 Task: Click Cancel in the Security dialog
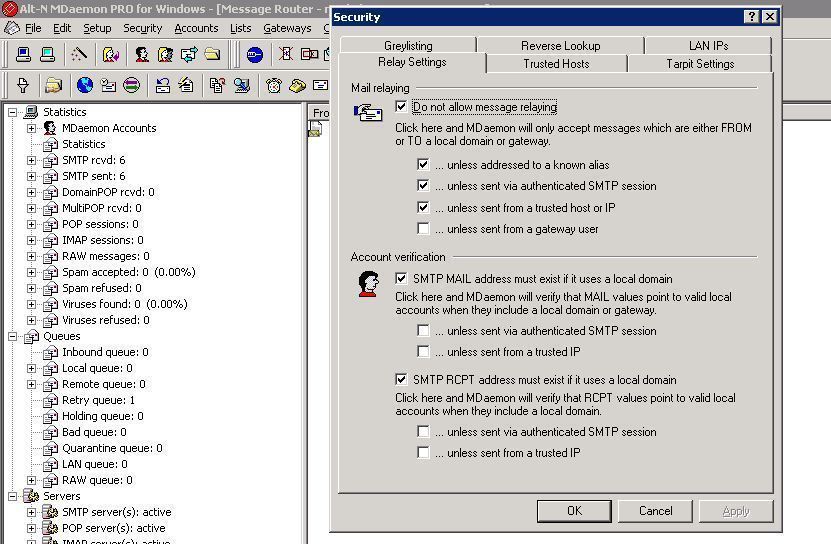(x=655, y=511)
